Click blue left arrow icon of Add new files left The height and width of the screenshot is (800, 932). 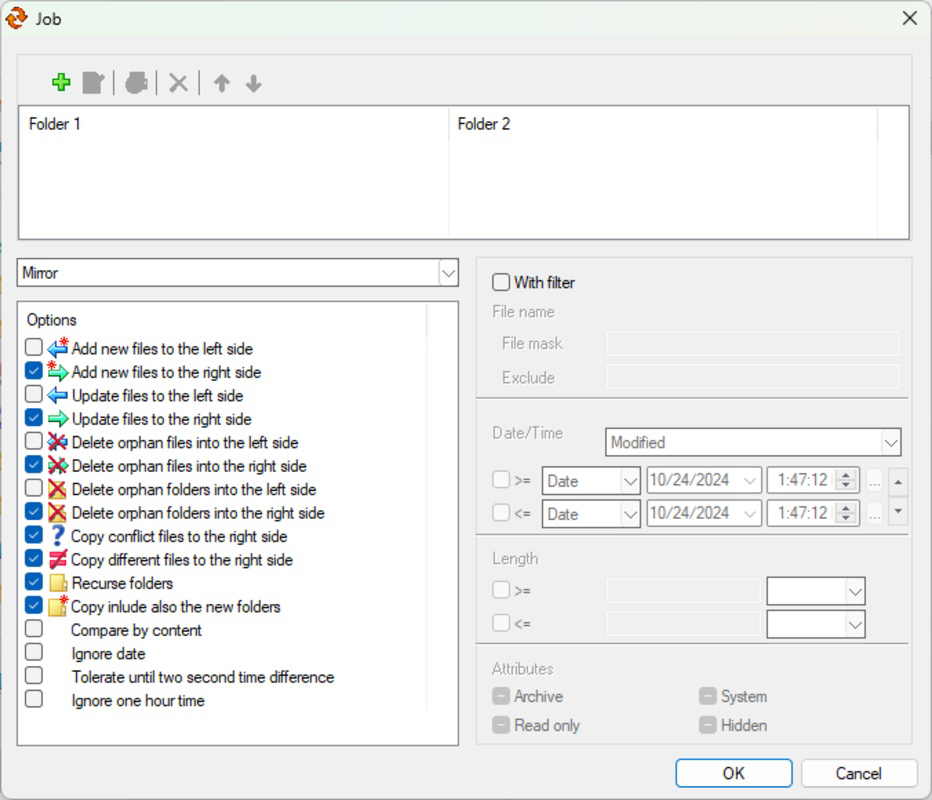[58, 348]
